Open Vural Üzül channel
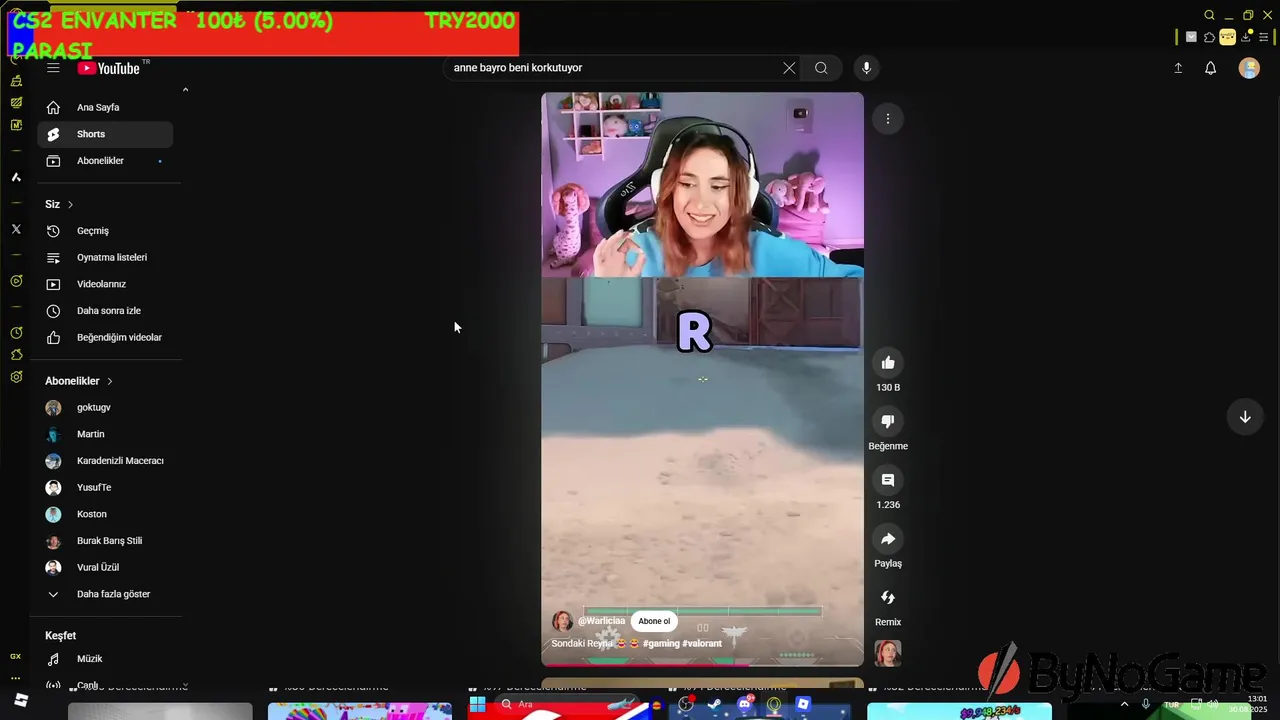Screen dimensions: 1280x720 [105, 567]
